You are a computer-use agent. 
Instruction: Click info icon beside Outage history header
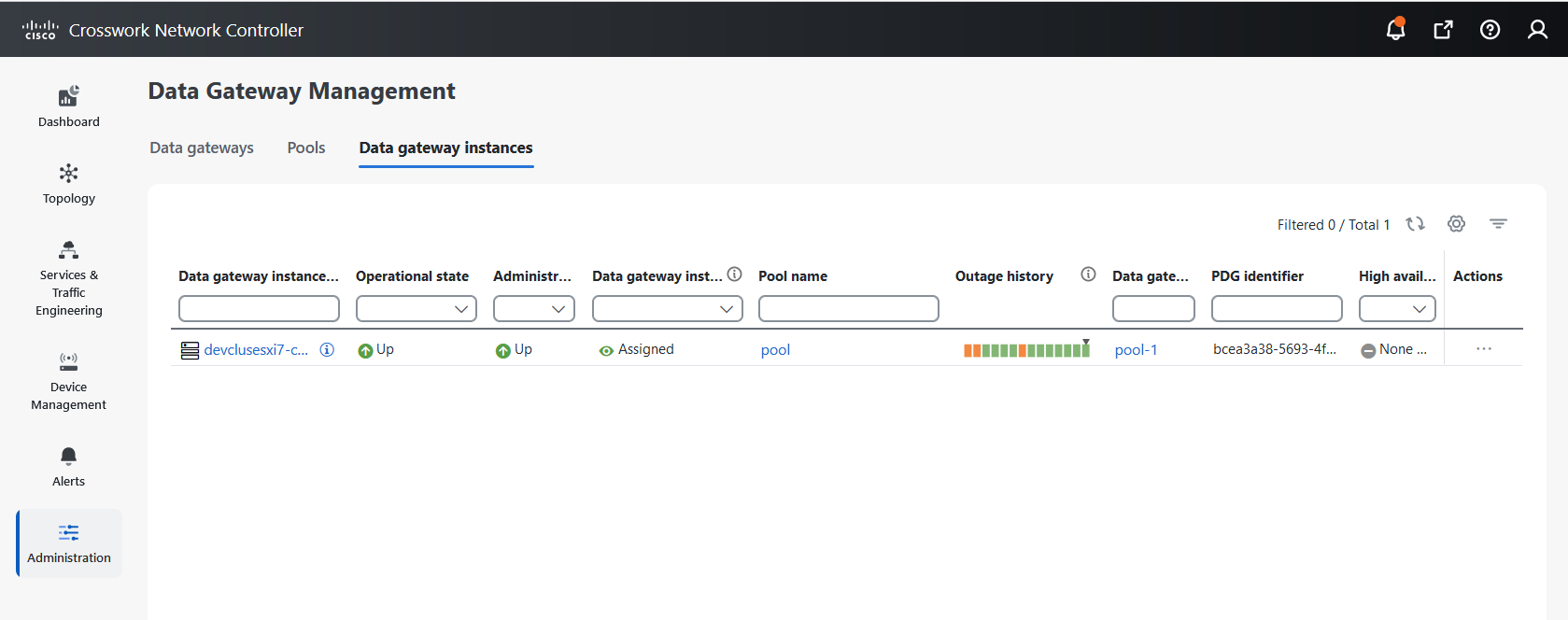1088,275
